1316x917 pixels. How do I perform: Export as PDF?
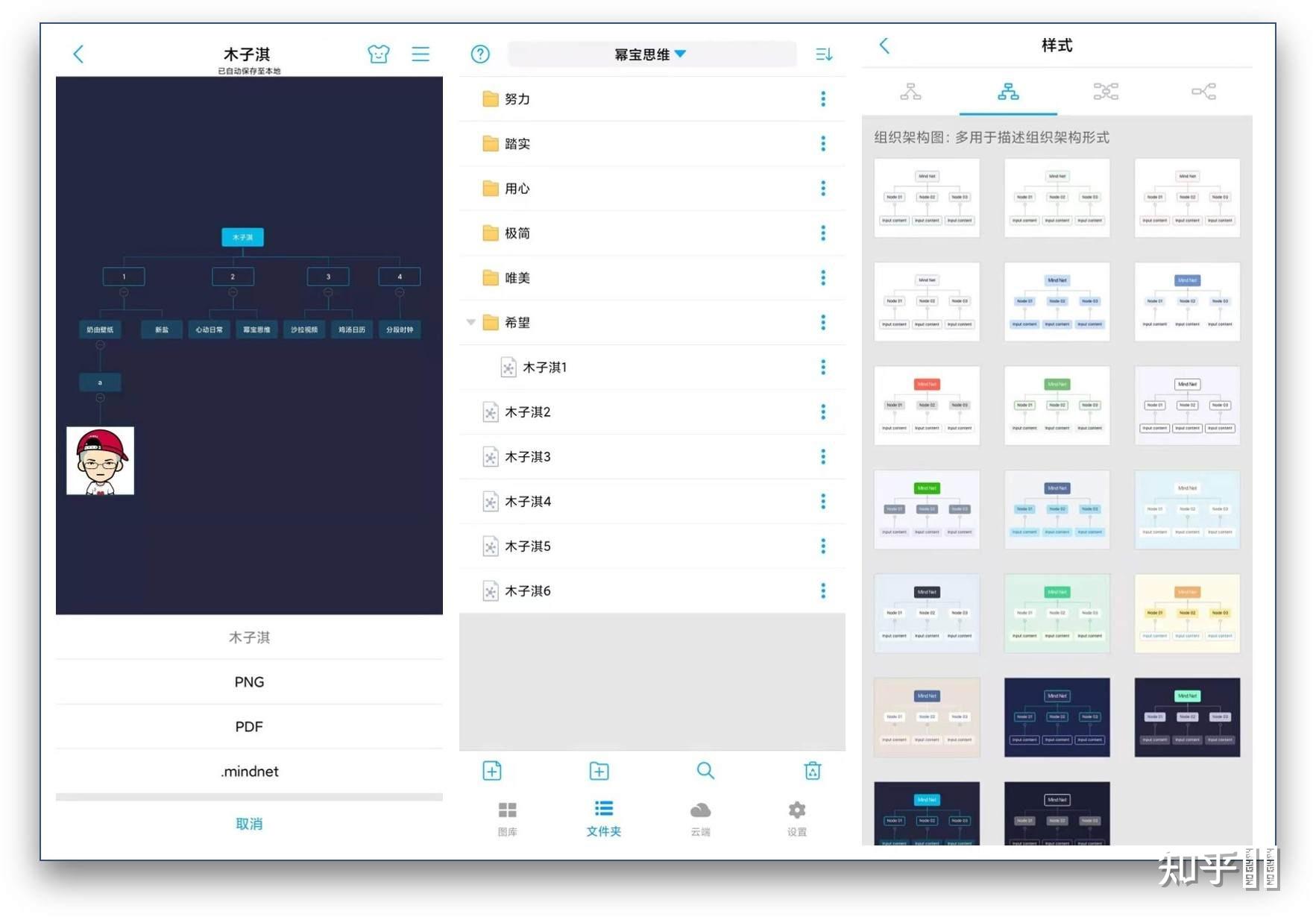[x=249, y=726]
